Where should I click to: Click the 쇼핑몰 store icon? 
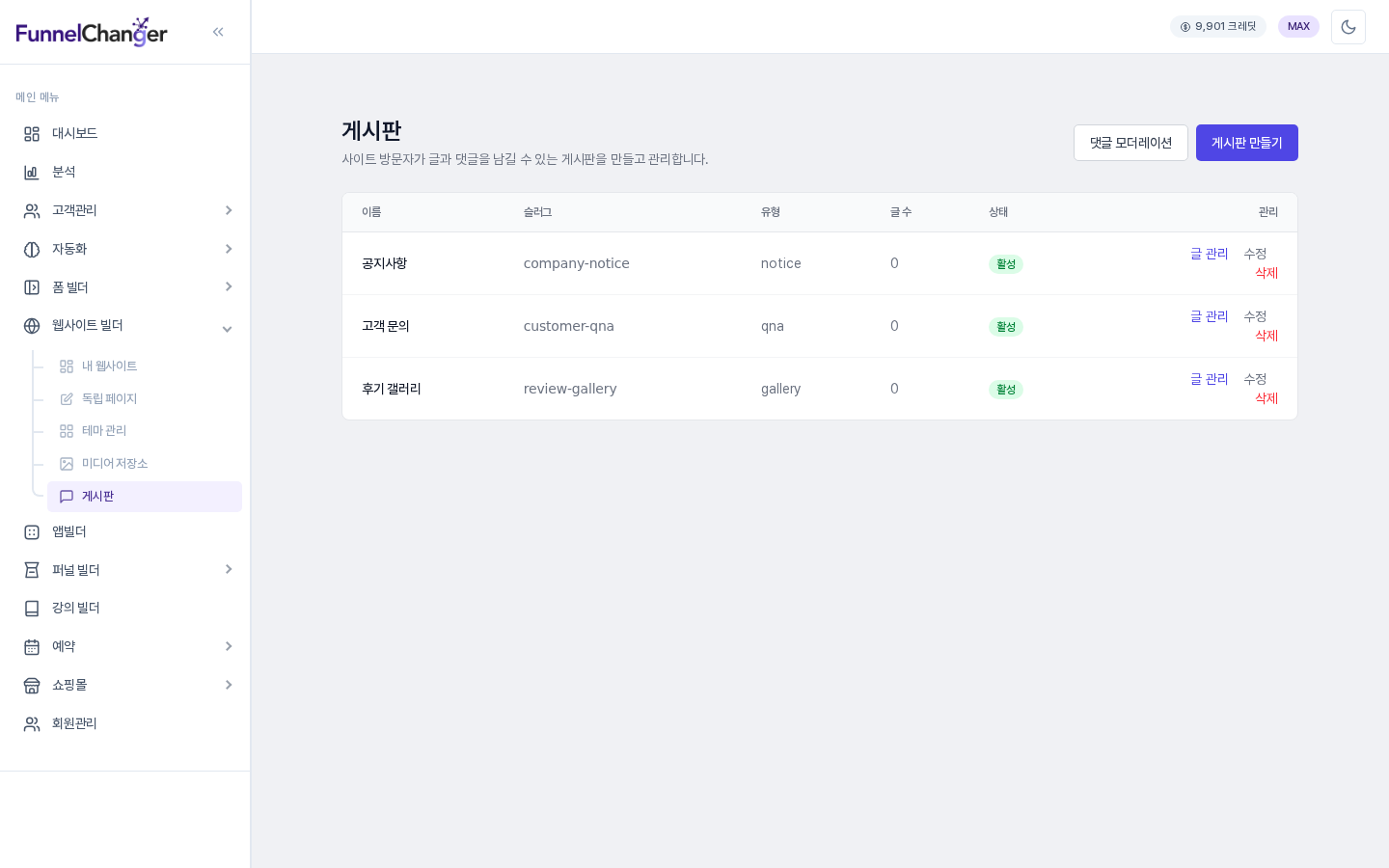32,686
